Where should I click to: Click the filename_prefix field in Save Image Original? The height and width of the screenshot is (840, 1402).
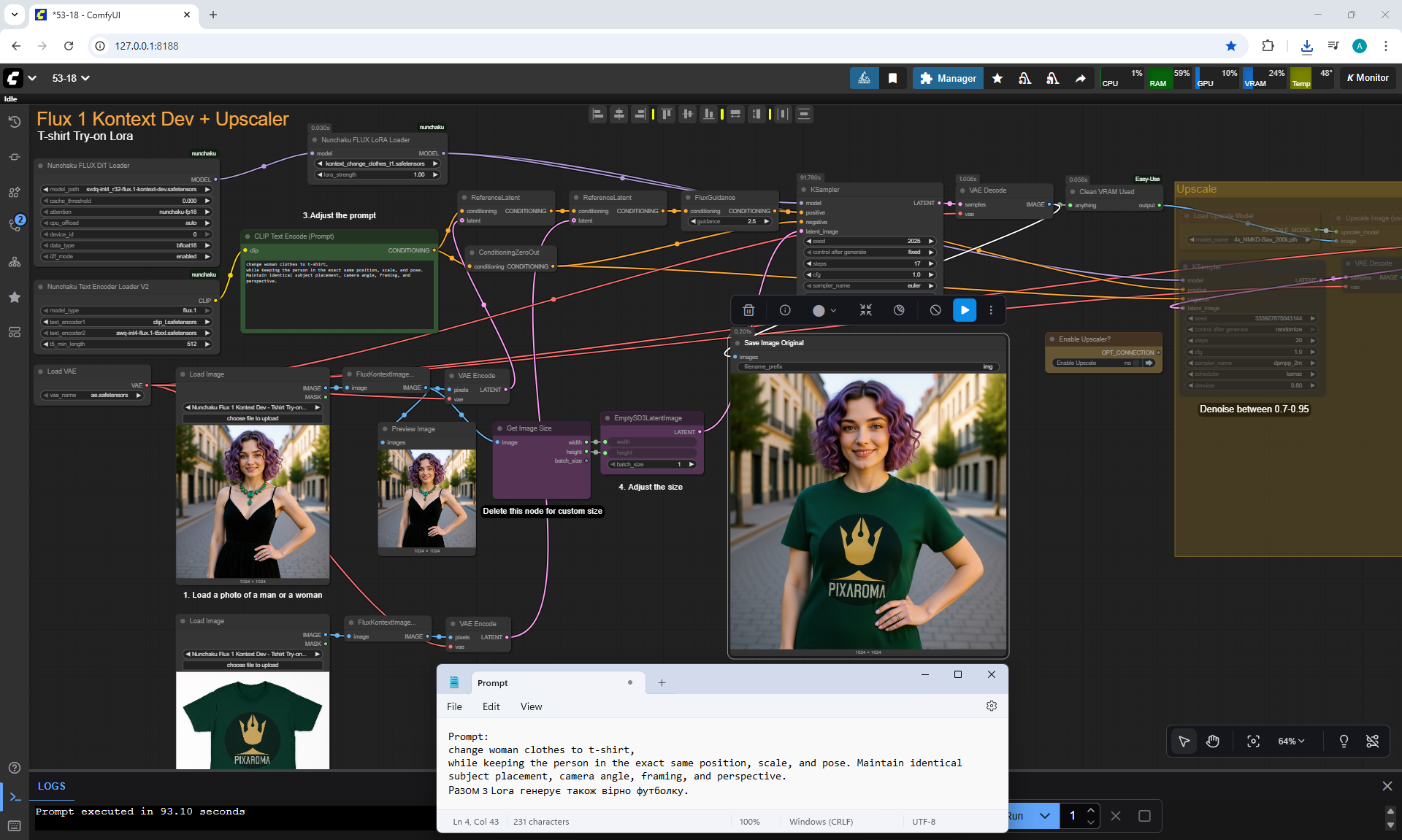[867, 367]
